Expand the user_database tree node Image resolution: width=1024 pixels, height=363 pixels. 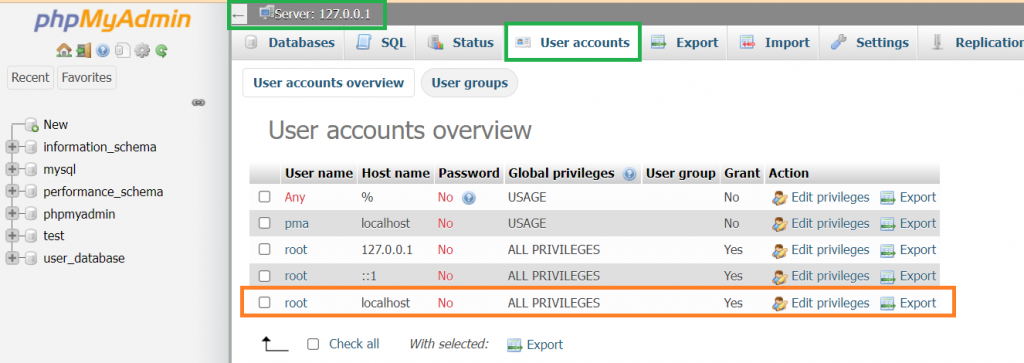(x=12, y=259)
